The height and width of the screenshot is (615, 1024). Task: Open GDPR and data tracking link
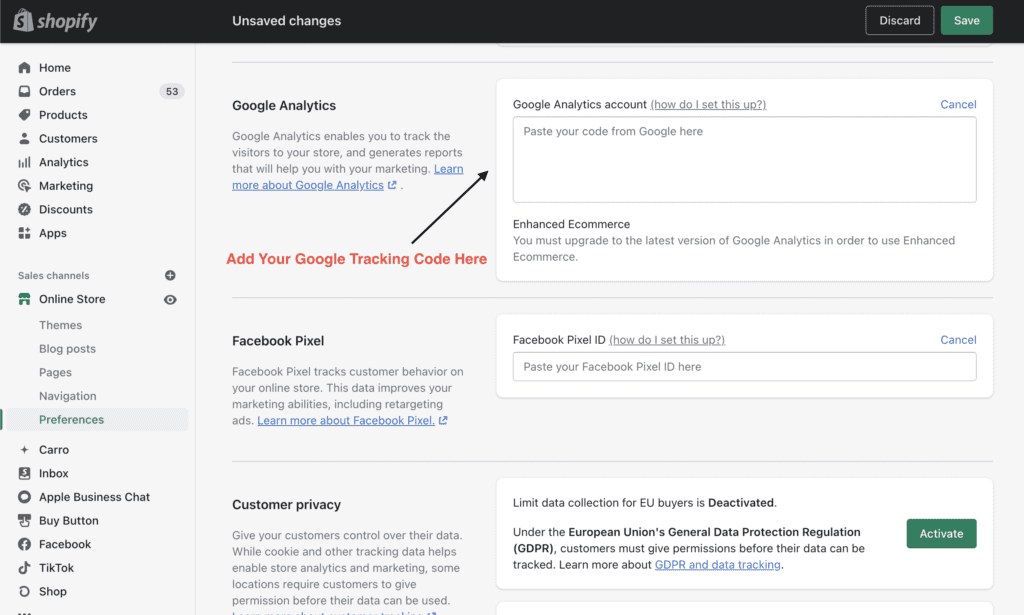point(718,565)
